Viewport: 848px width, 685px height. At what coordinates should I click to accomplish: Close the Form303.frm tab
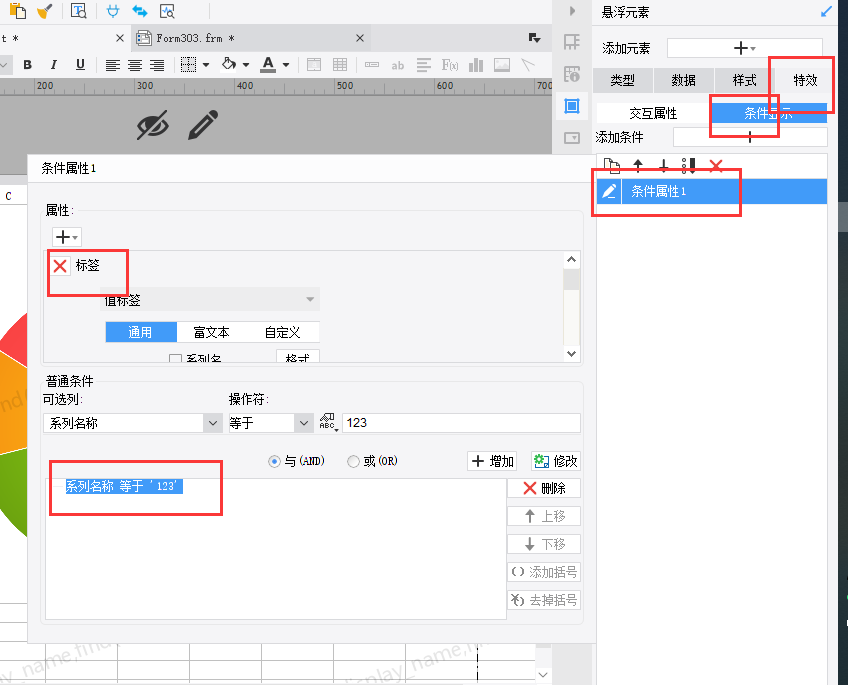(360, 38)
